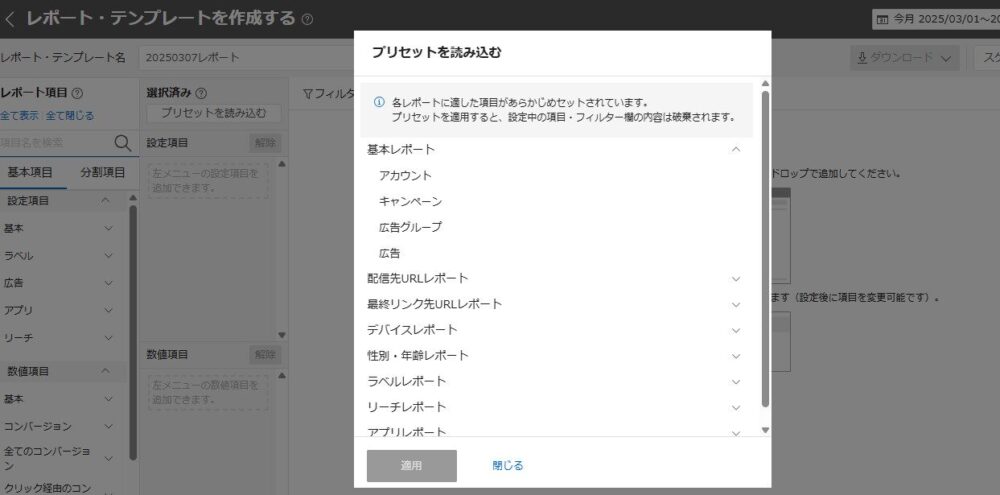Switch to 分割項目 tab
This screenshot has height=495, width=1000.
point(103,172)
